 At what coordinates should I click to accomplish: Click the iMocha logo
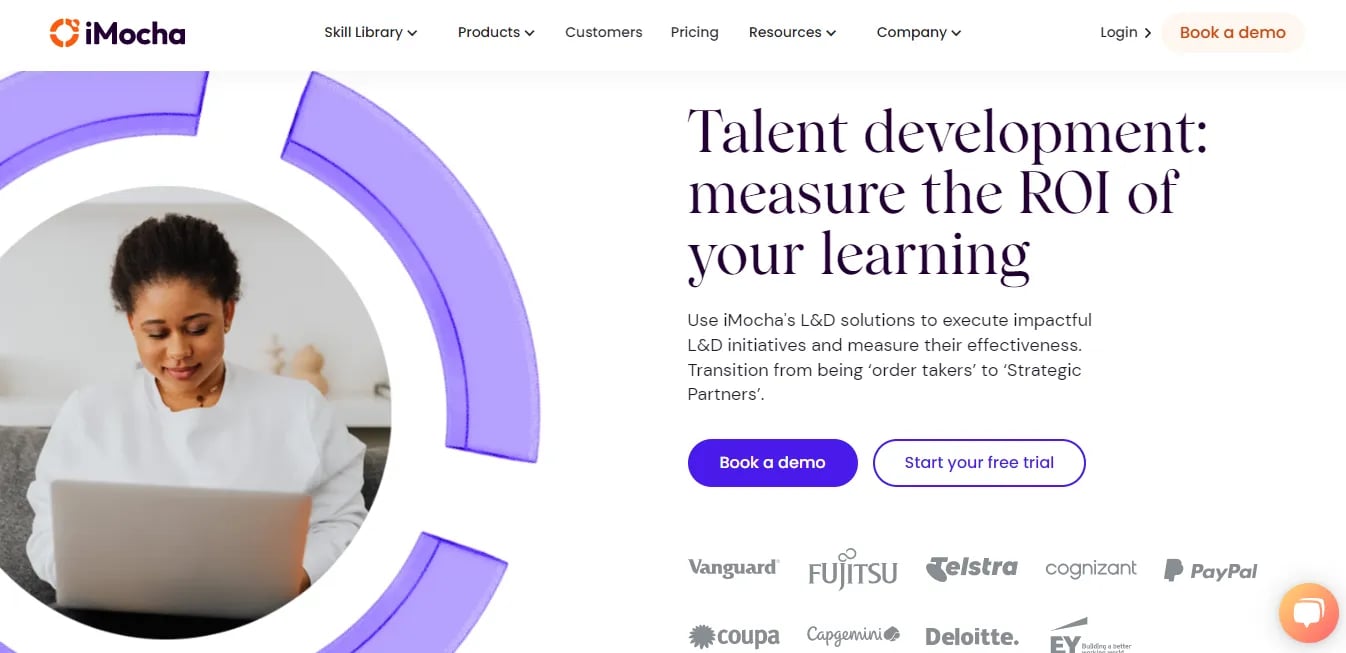[117, 32]
